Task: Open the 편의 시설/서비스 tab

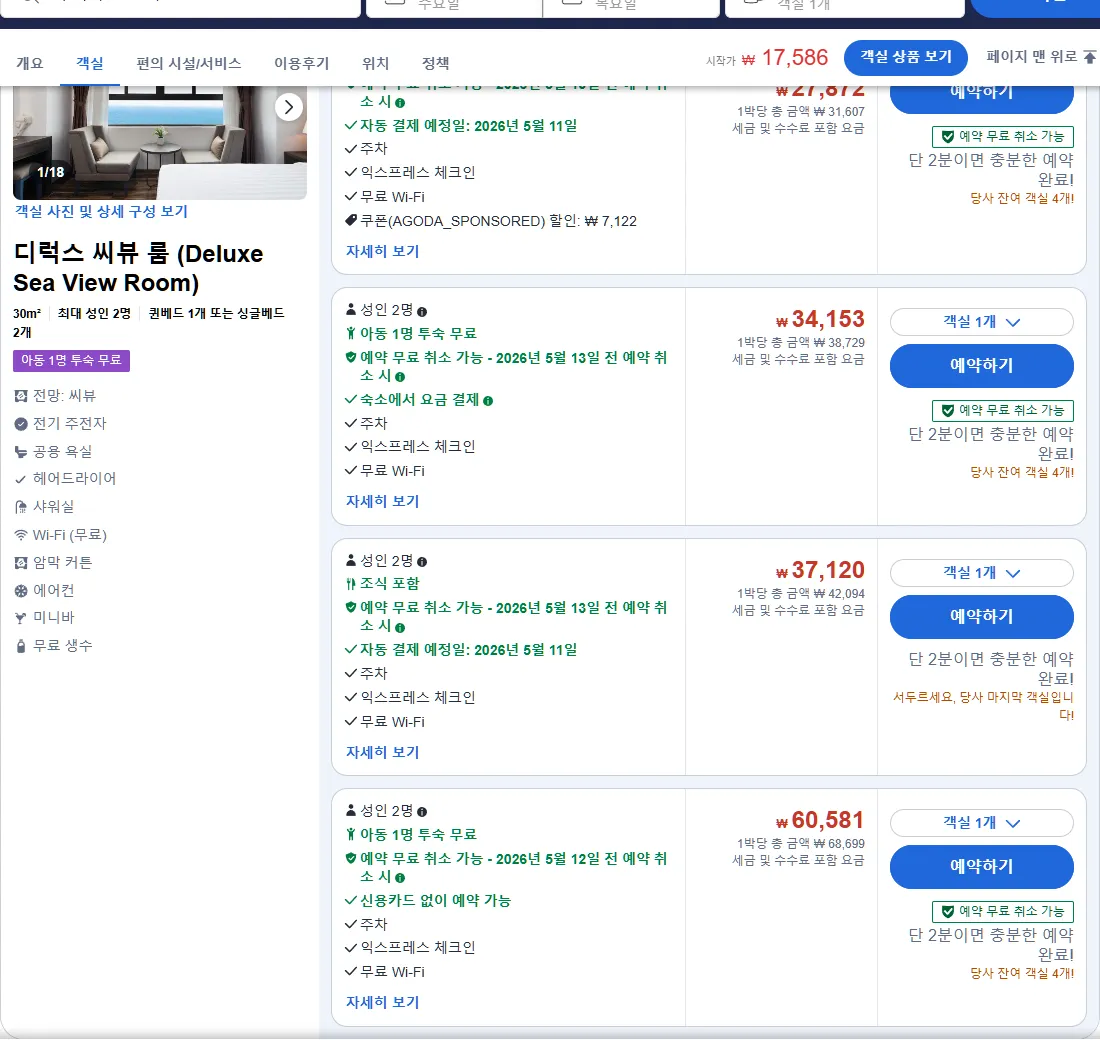Action: coord(189,63)
